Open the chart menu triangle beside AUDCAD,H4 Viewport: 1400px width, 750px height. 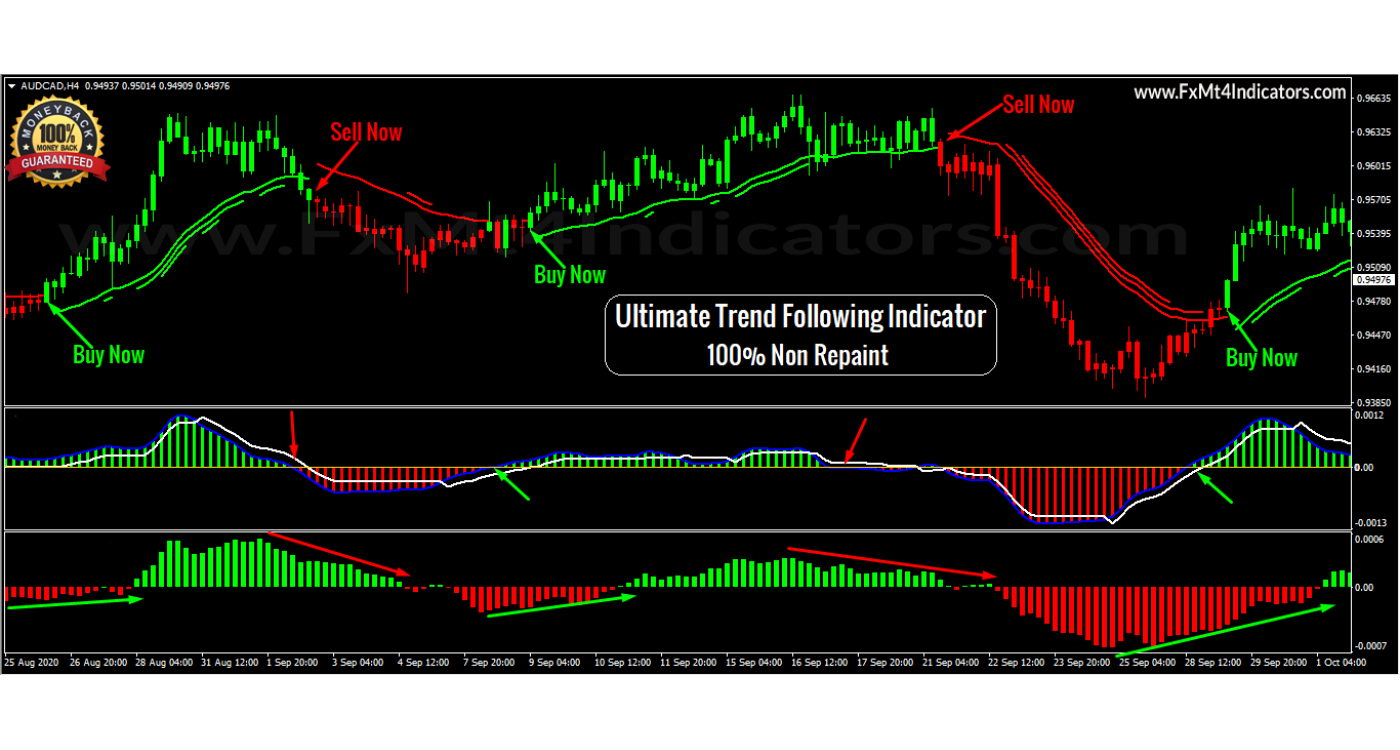coord(12,86)
